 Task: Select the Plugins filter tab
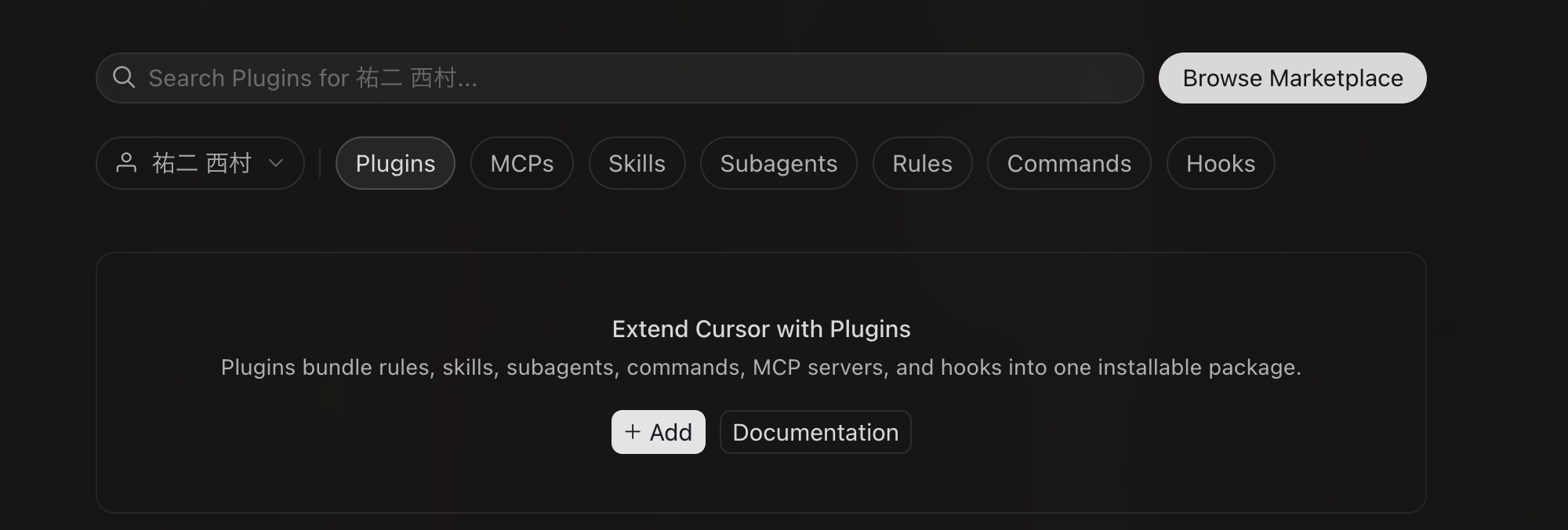pos(395,163)
